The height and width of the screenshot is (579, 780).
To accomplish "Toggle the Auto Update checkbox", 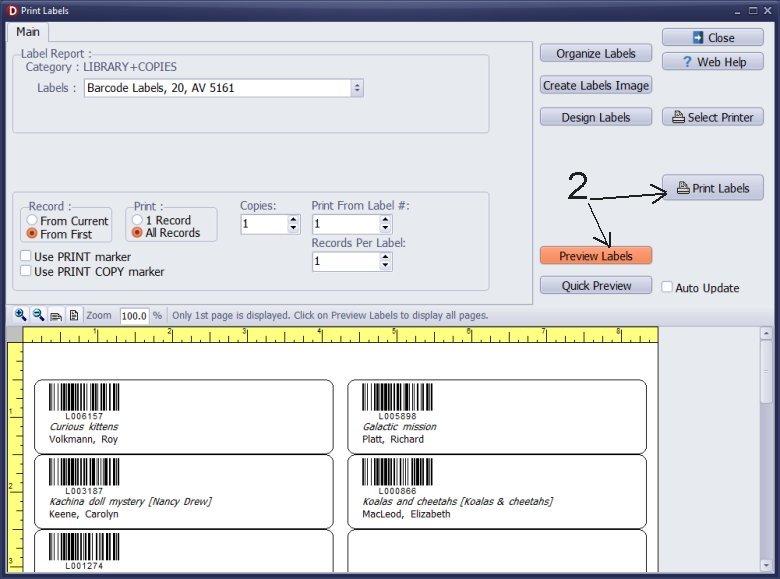I will (667, 287).
